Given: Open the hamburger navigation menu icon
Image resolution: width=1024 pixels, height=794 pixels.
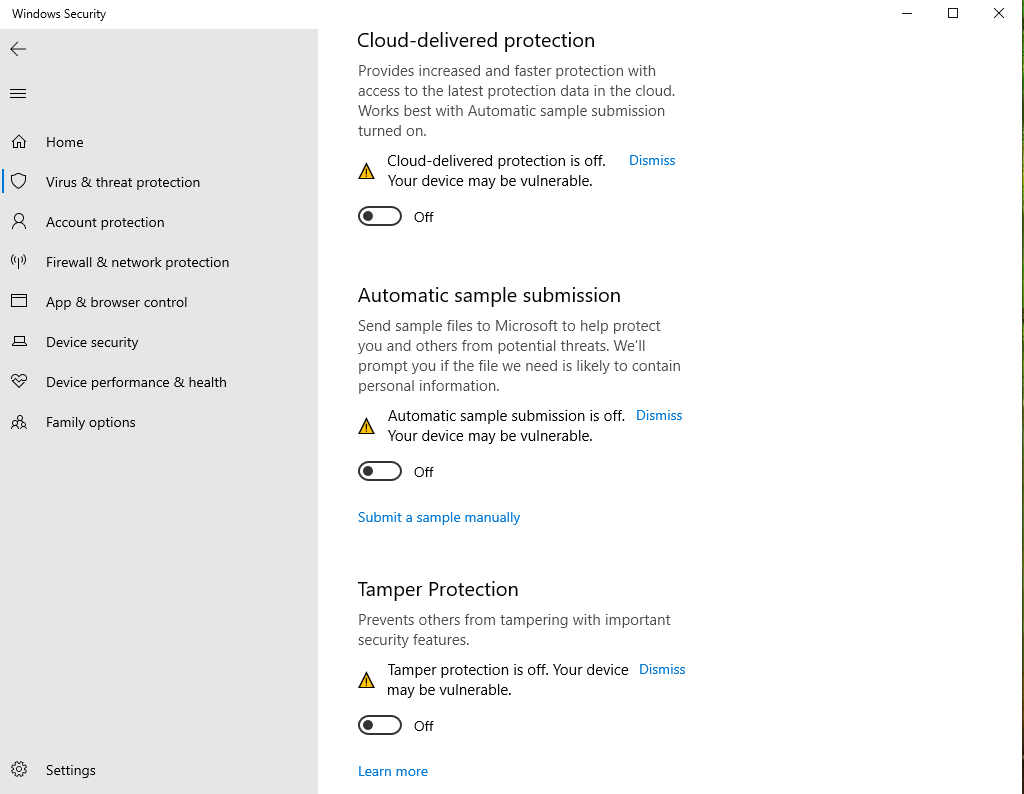Looking at the screenshot, I should (18, 94).
